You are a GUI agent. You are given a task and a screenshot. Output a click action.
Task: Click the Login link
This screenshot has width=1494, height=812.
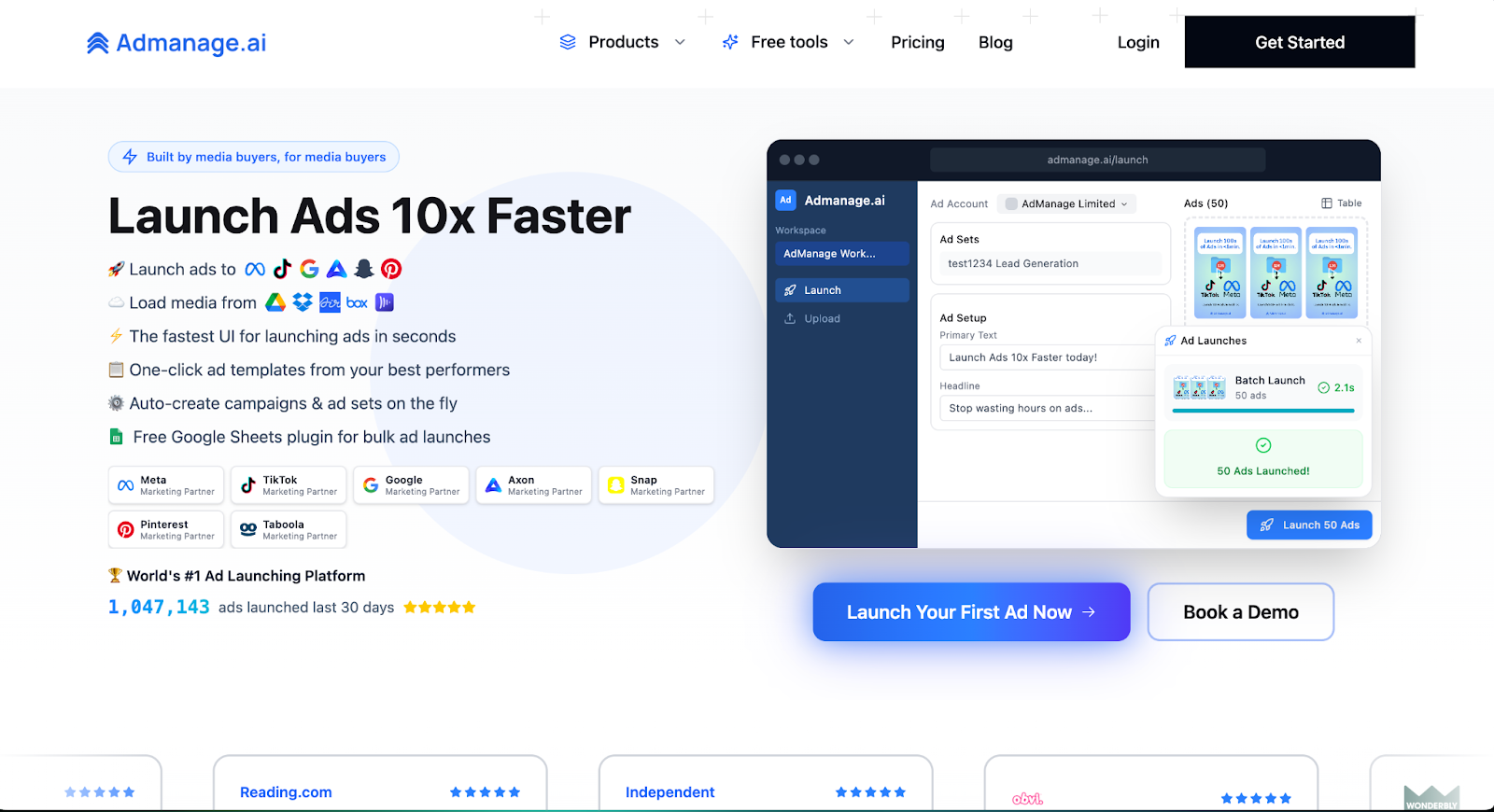(x=1138, y=42)
